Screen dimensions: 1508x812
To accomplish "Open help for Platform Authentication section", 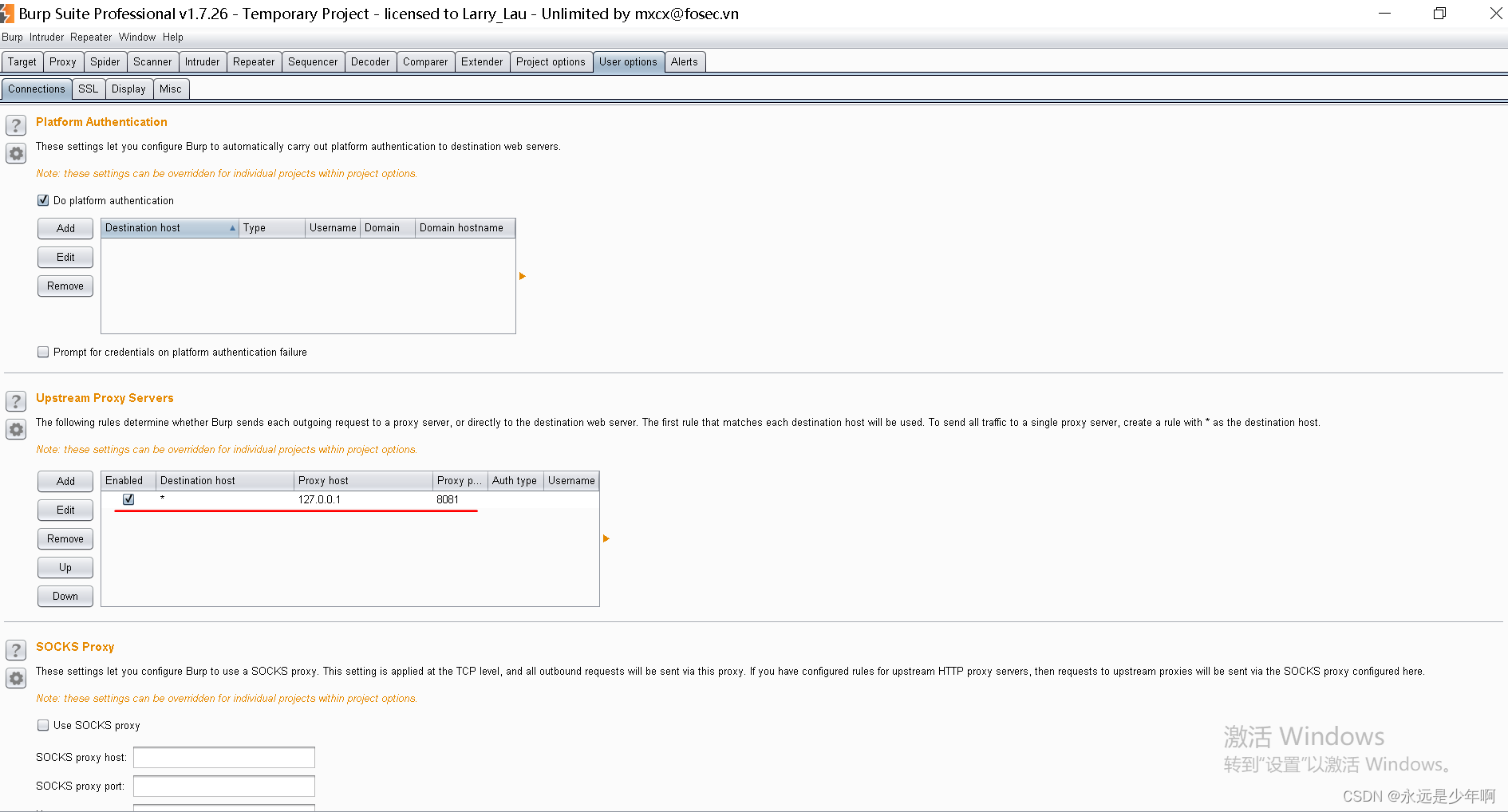I will (16, 125).
